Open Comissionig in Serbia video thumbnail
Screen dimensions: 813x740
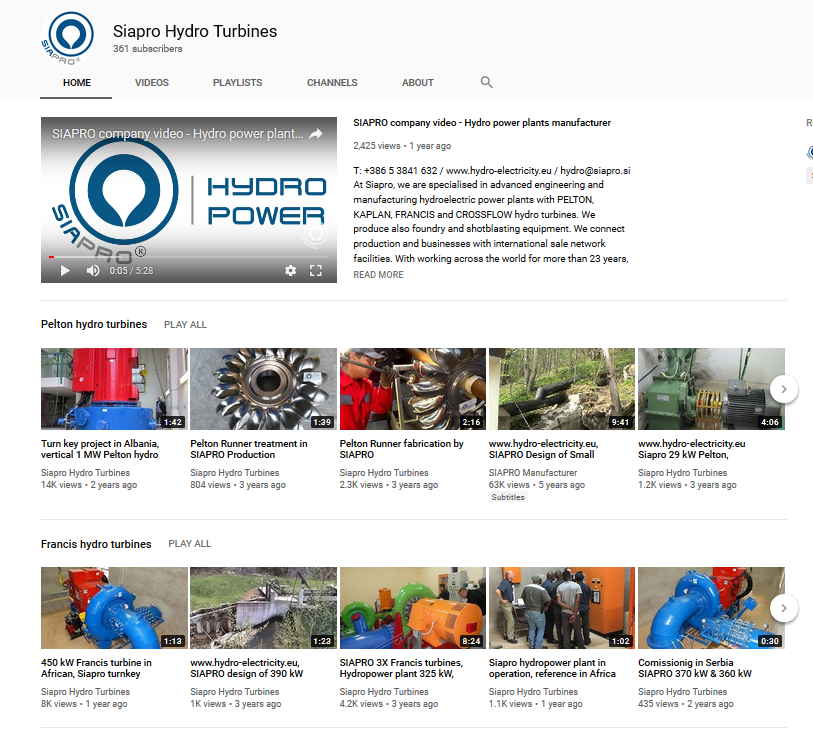click(x=711, y=608)
